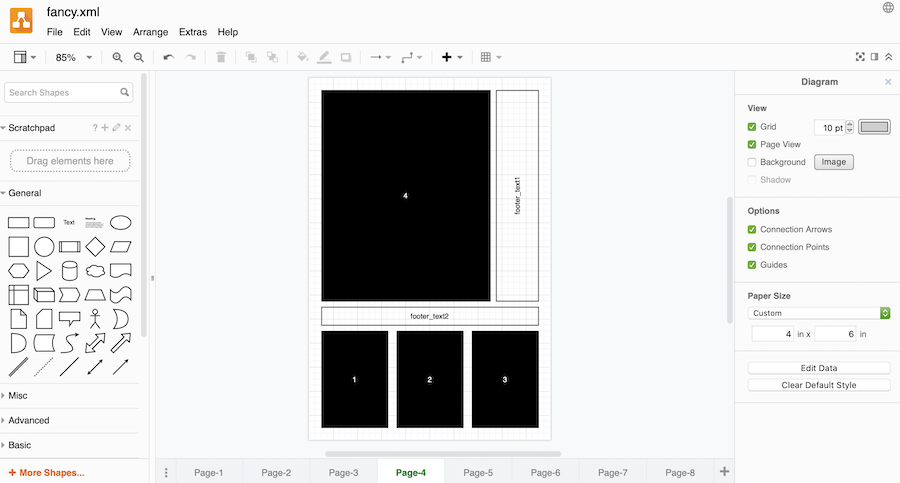Viewport: 900px width, 483px height.
Task: Open the connection arrow style dropdown
Action: [380, 57]
